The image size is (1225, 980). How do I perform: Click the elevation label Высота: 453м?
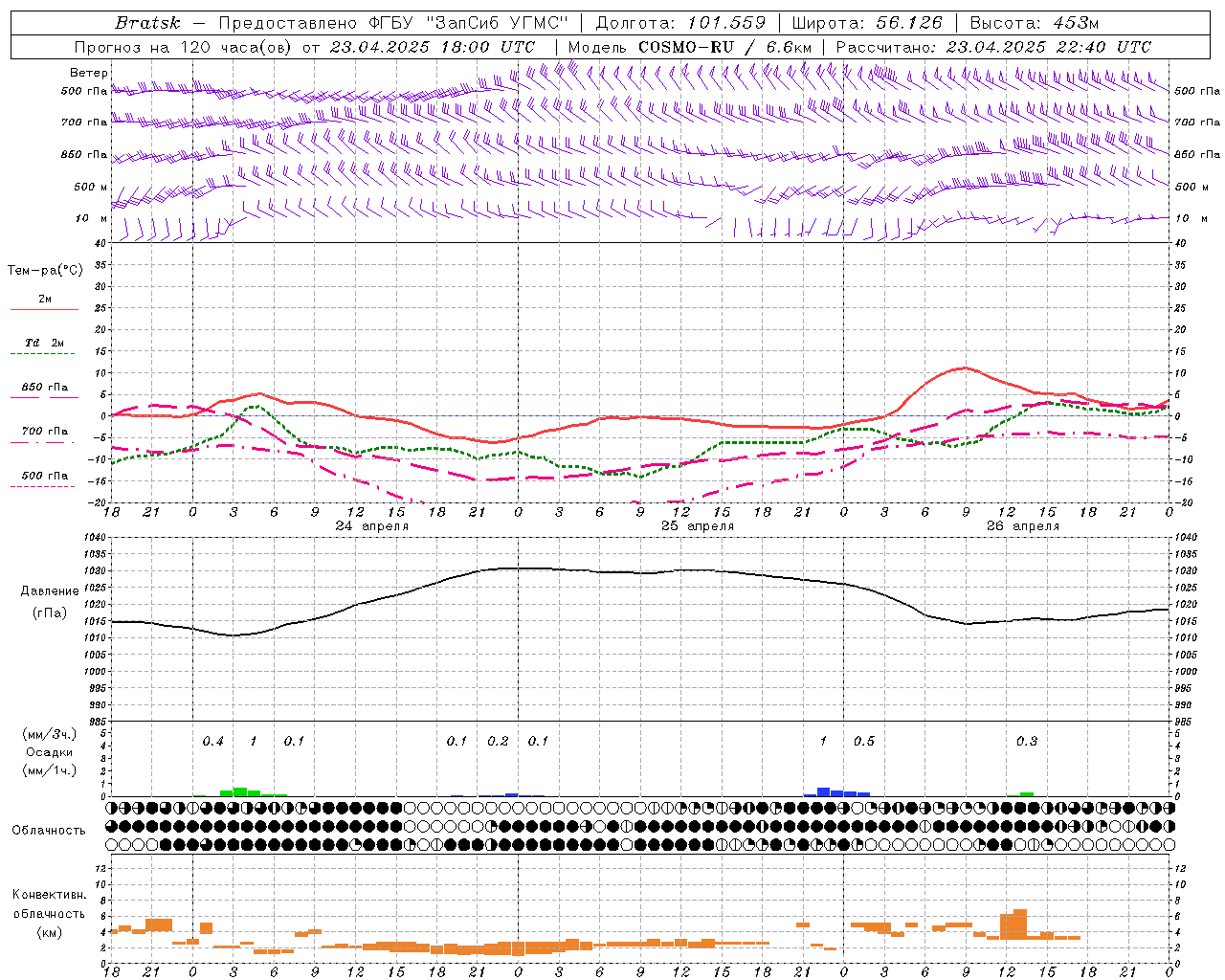coord(1035,23)
